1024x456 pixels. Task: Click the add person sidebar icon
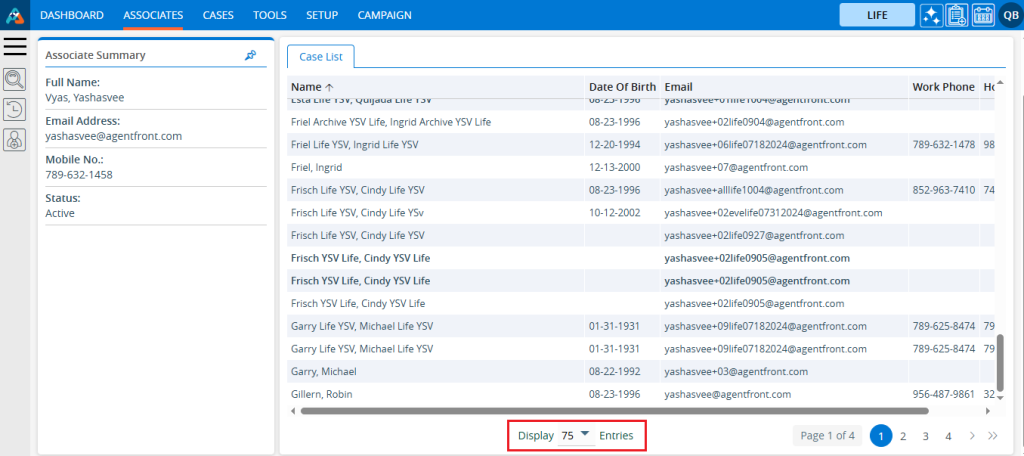pyautogui.click(x=15, y=141)
